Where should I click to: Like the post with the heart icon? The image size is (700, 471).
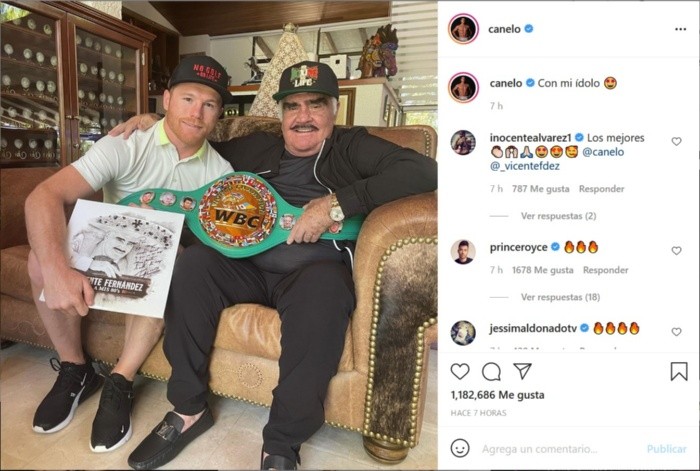pyautogui.click(x=460, y=371)
